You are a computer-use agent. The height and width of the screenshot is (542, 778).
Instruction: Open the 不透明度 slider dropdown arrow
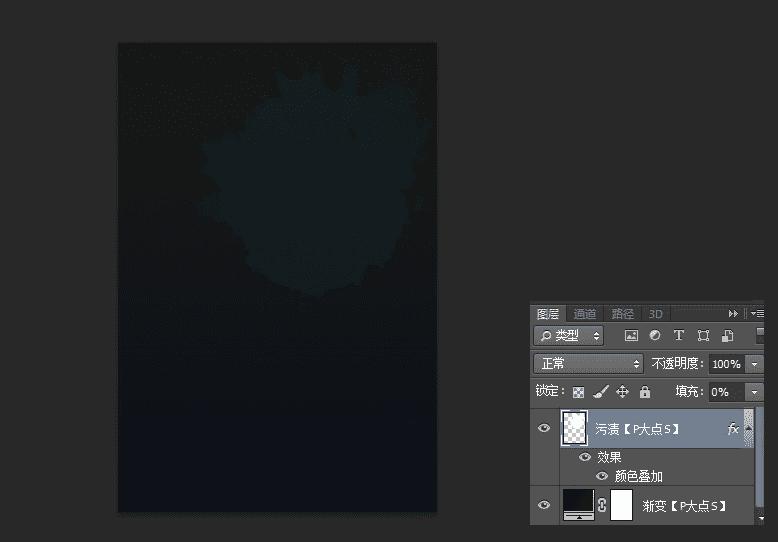coord(754,364)
